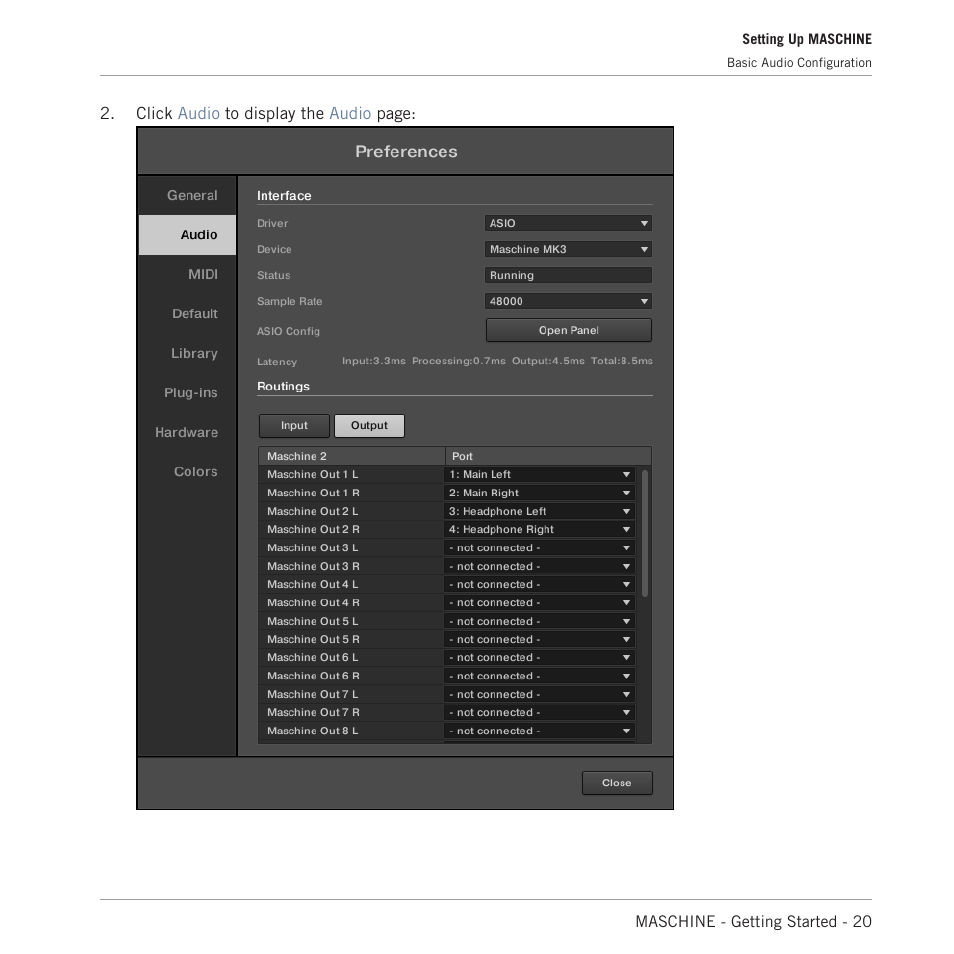The image size is (954, 954).
Task: Click the routings list vertical scrollbar
Action: [645, 533]
